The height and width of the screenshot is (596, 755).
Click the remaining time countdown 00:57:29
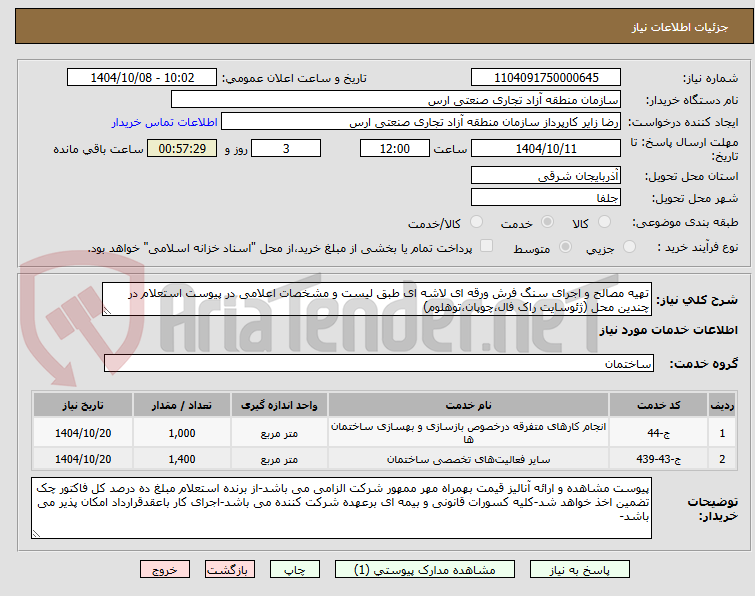pos(182,148)
